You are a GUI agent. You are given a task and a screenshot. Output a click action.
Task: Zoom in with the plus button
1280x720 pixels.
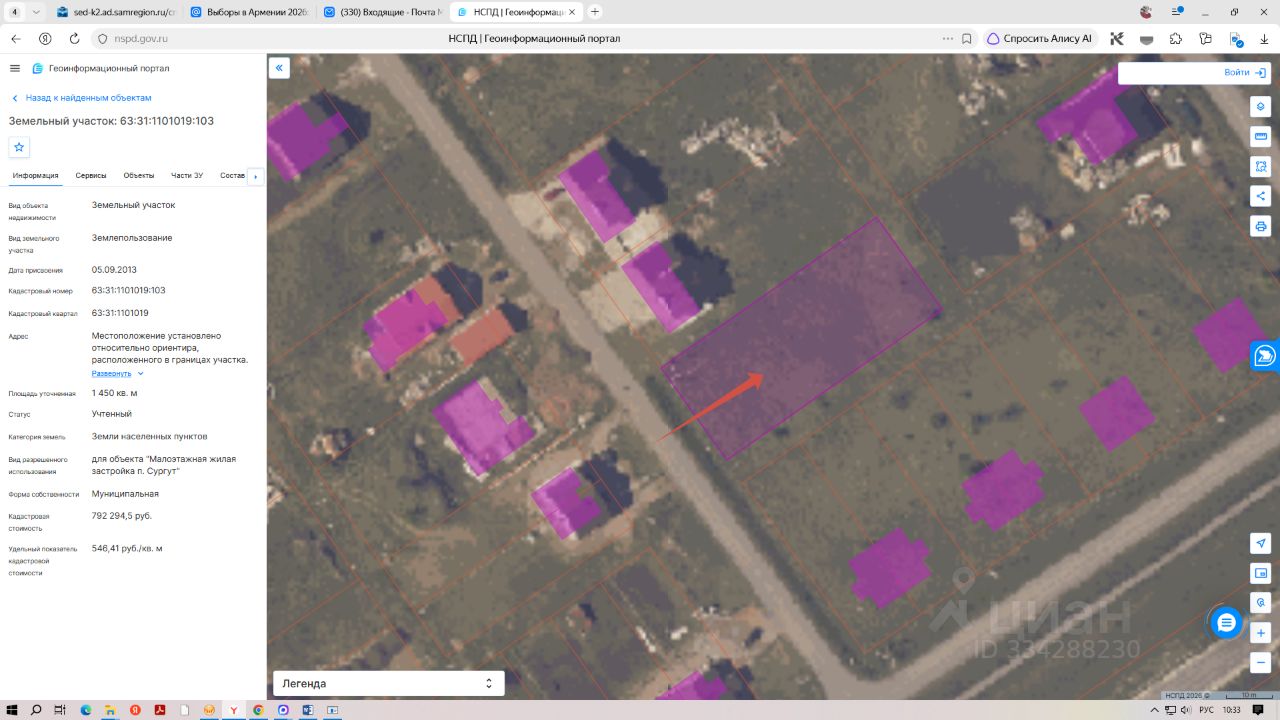click(1260, 633)
